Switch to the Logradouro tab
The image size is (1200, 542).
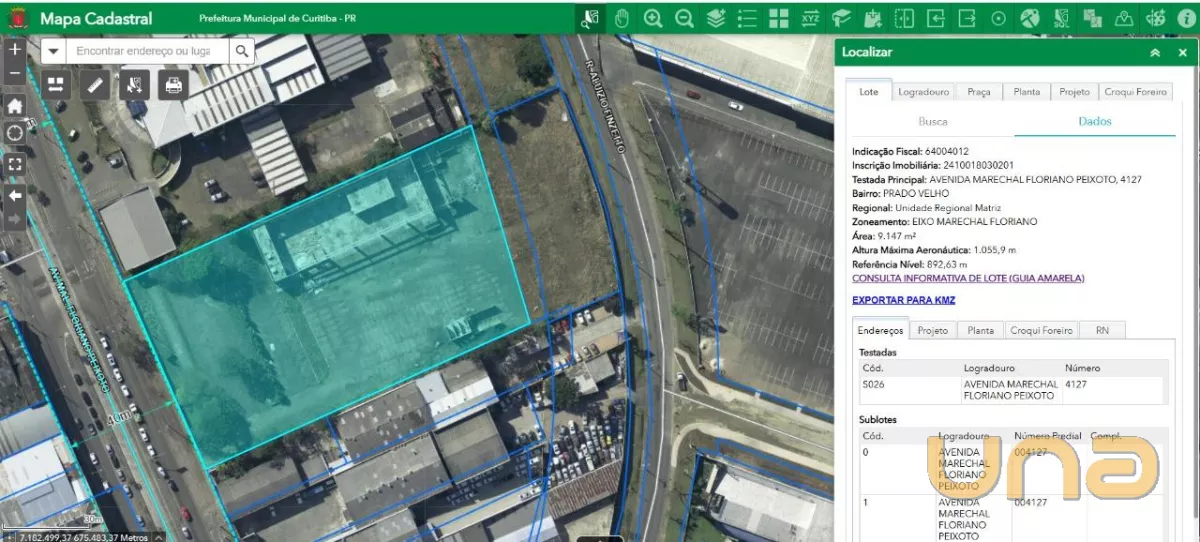coord(923,92)
